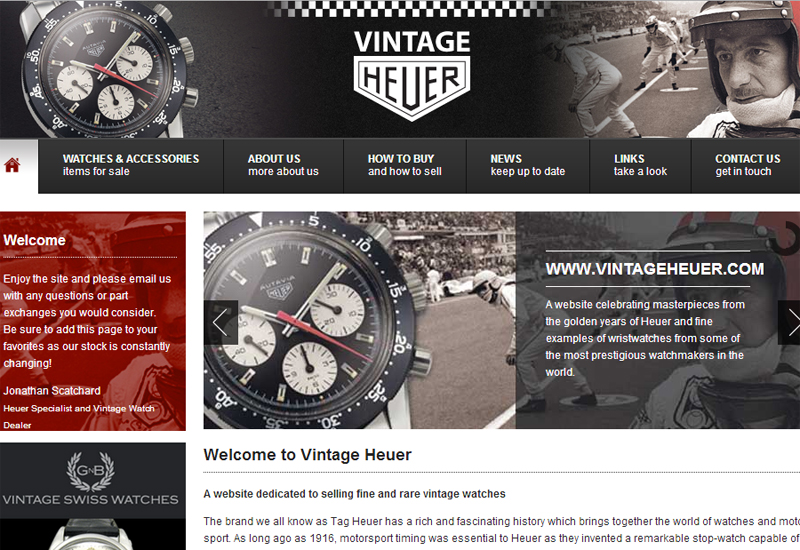The height and width of the screenshot is (550, 800).
Task: Click the GnB laurel wreath emblem
Action: coord(90,471)
